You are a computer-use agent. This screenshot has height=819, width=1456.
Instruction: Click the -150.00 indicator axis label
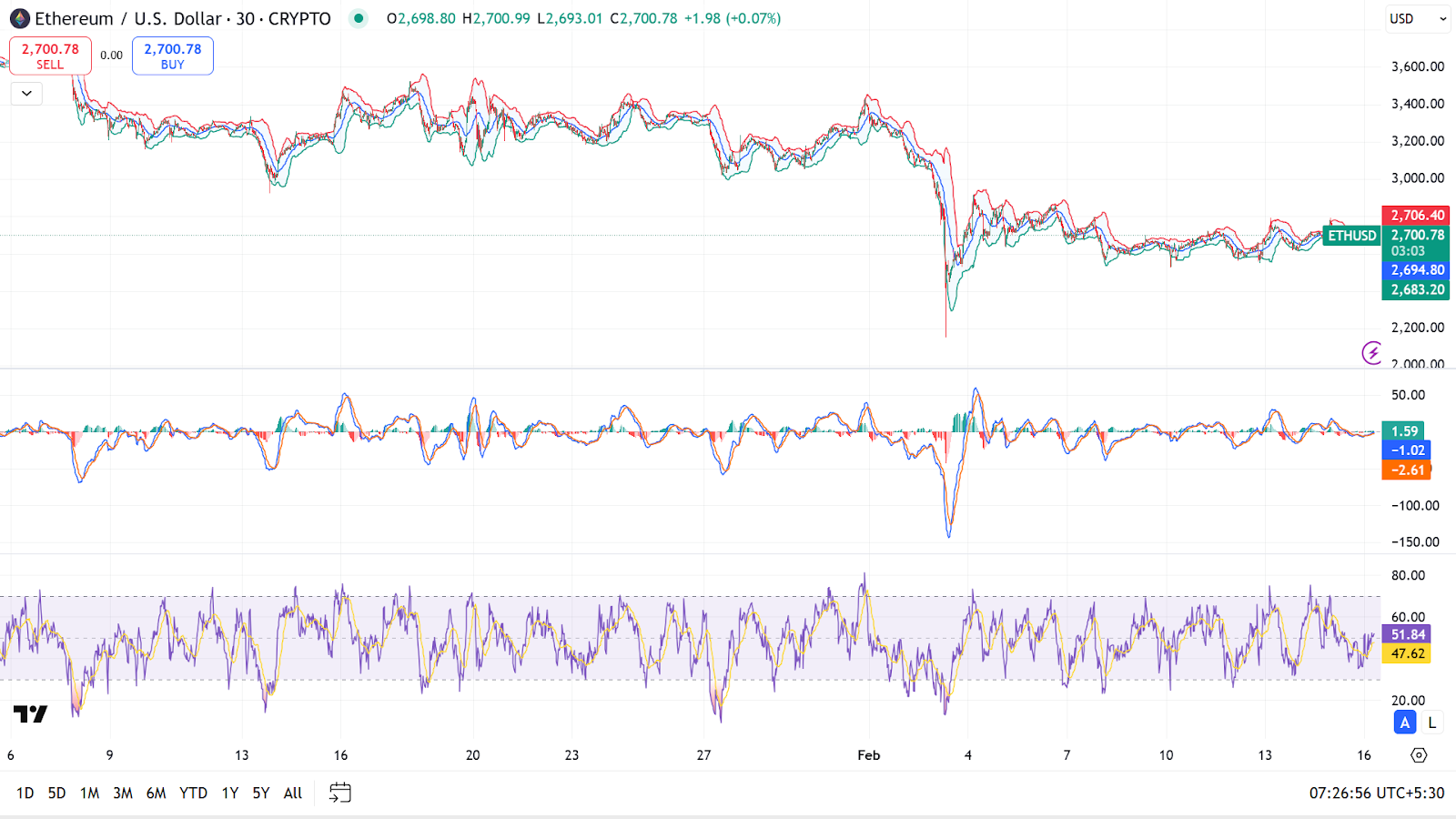(x=1415, y=542)
